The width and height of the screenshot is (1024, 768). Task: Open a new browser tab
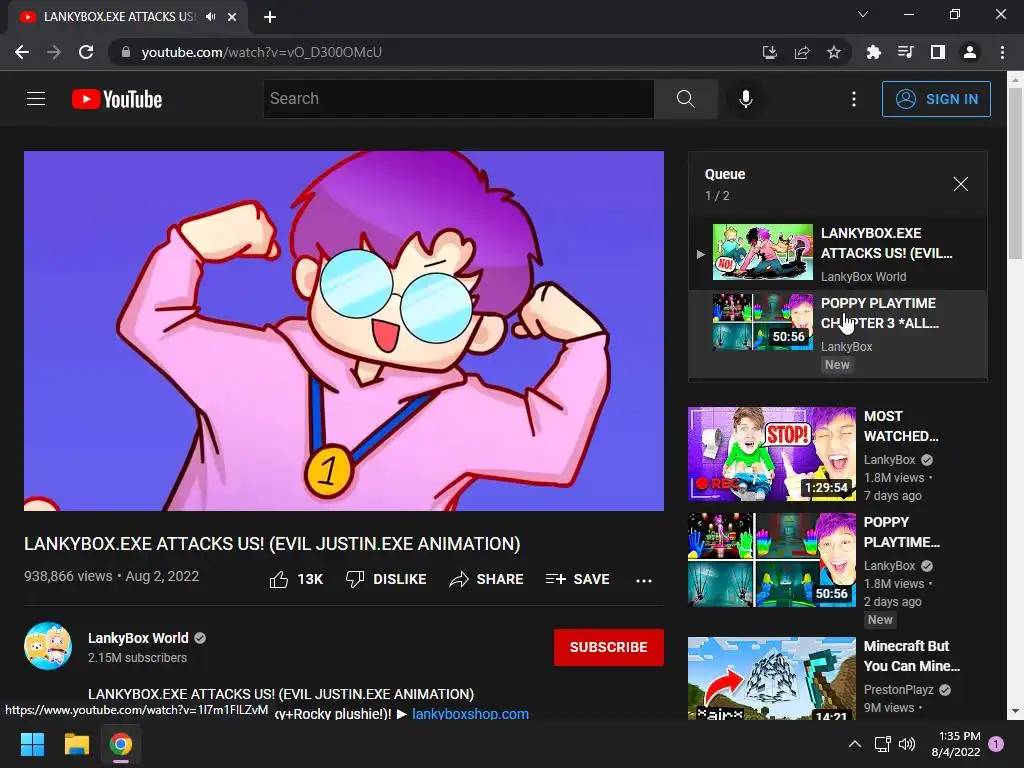(x=270, y=17)
